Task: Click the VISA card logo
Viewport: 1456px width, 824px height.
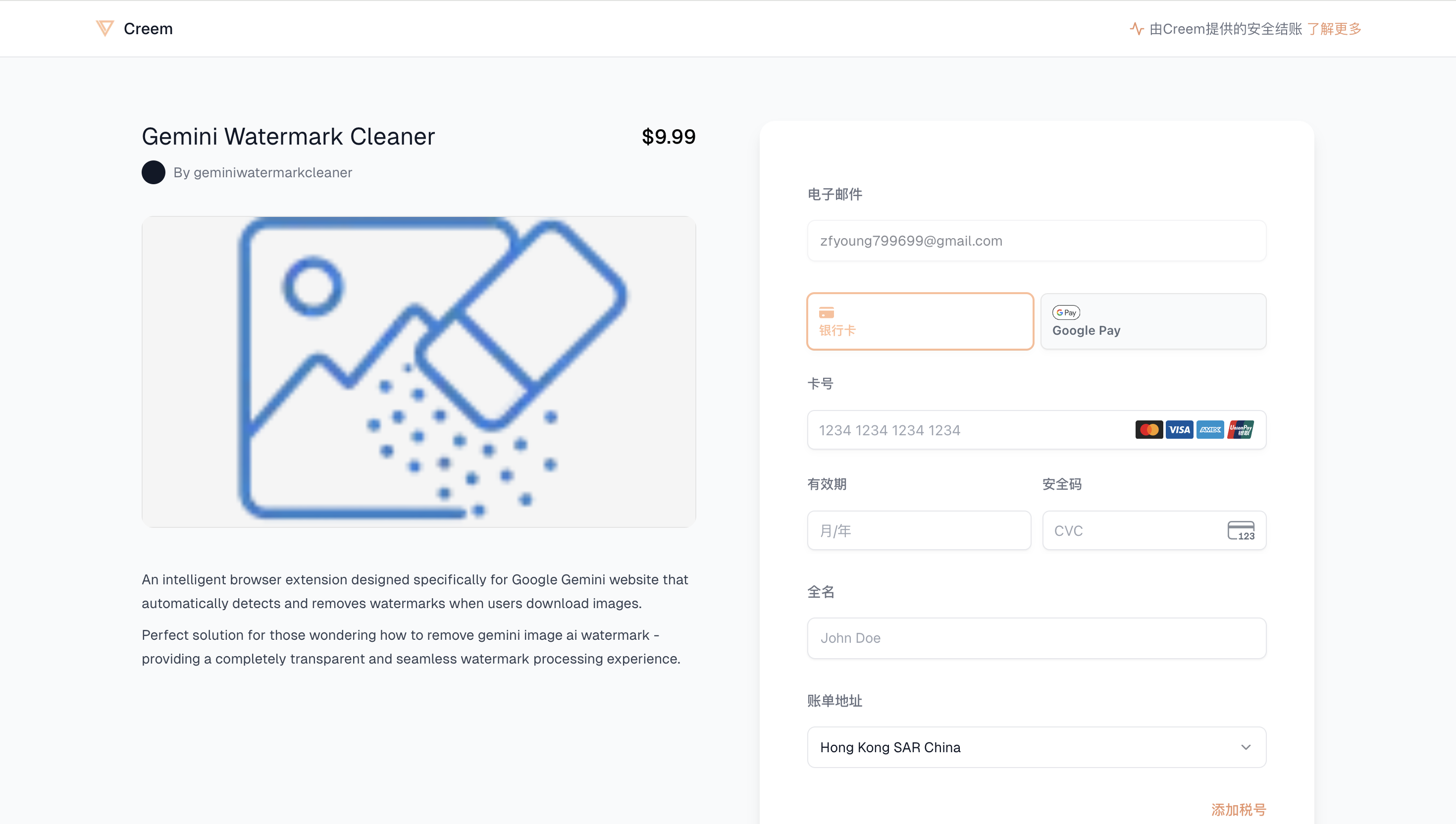Action: point(1179,429)
